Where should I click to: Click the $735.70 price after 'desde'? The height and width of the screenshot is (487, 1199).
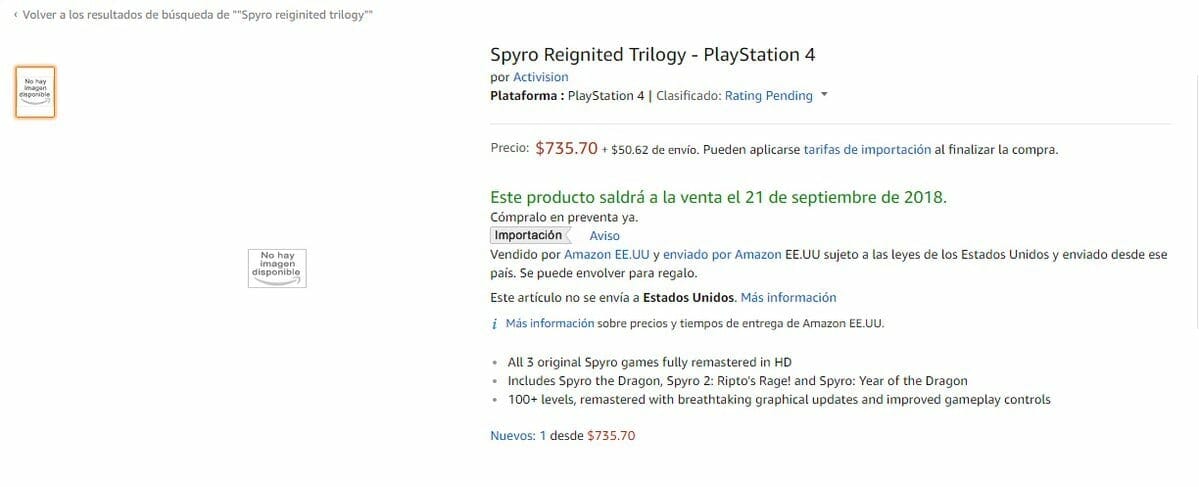[x=610, y=435]
